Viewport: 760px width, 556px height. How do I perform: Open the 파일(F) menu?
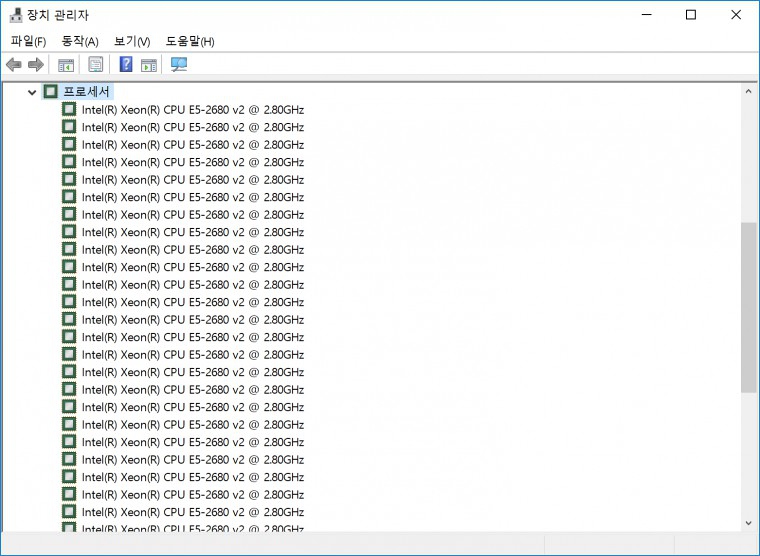click(28, 41)
